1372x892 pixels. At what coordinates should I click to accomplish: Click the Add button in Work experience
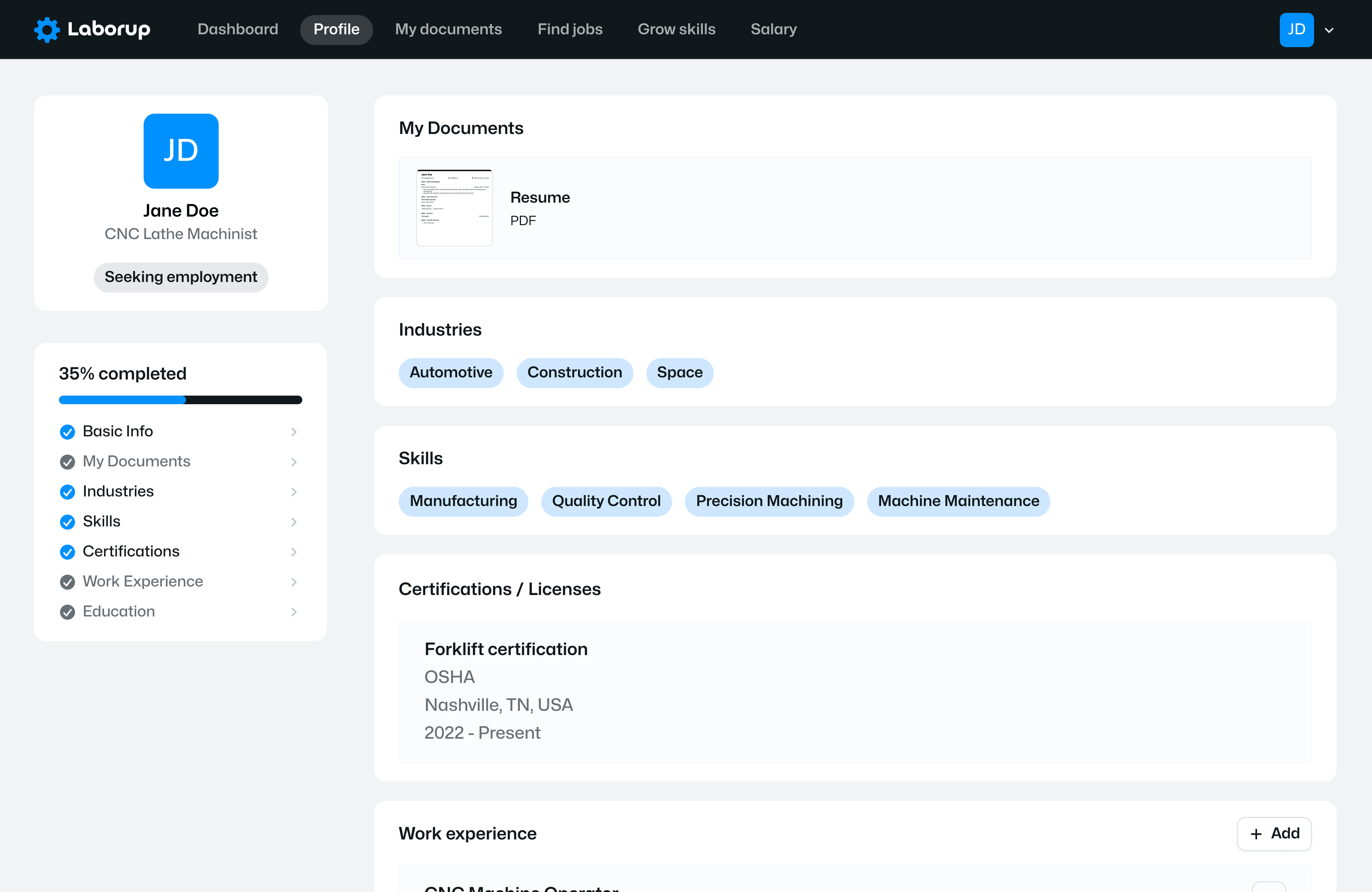(x=1274, y=834)
